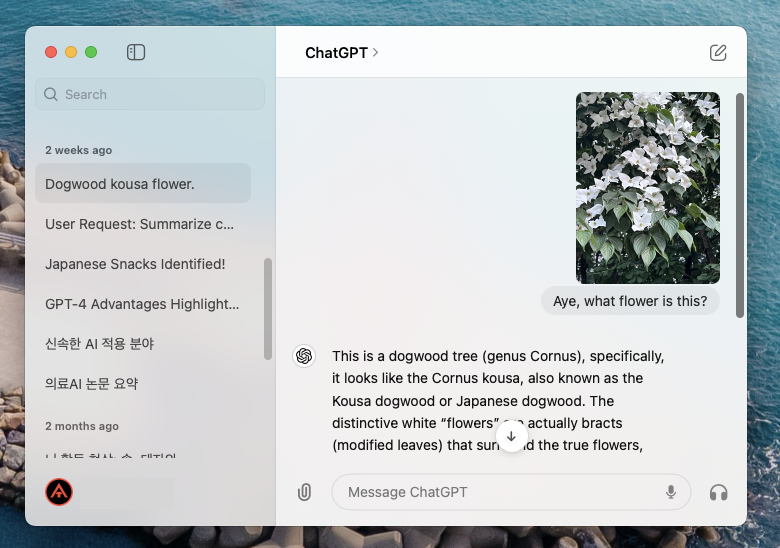Start voice mode with headphones icon
The image size is (780, 548).
click(x=718, y=493)
